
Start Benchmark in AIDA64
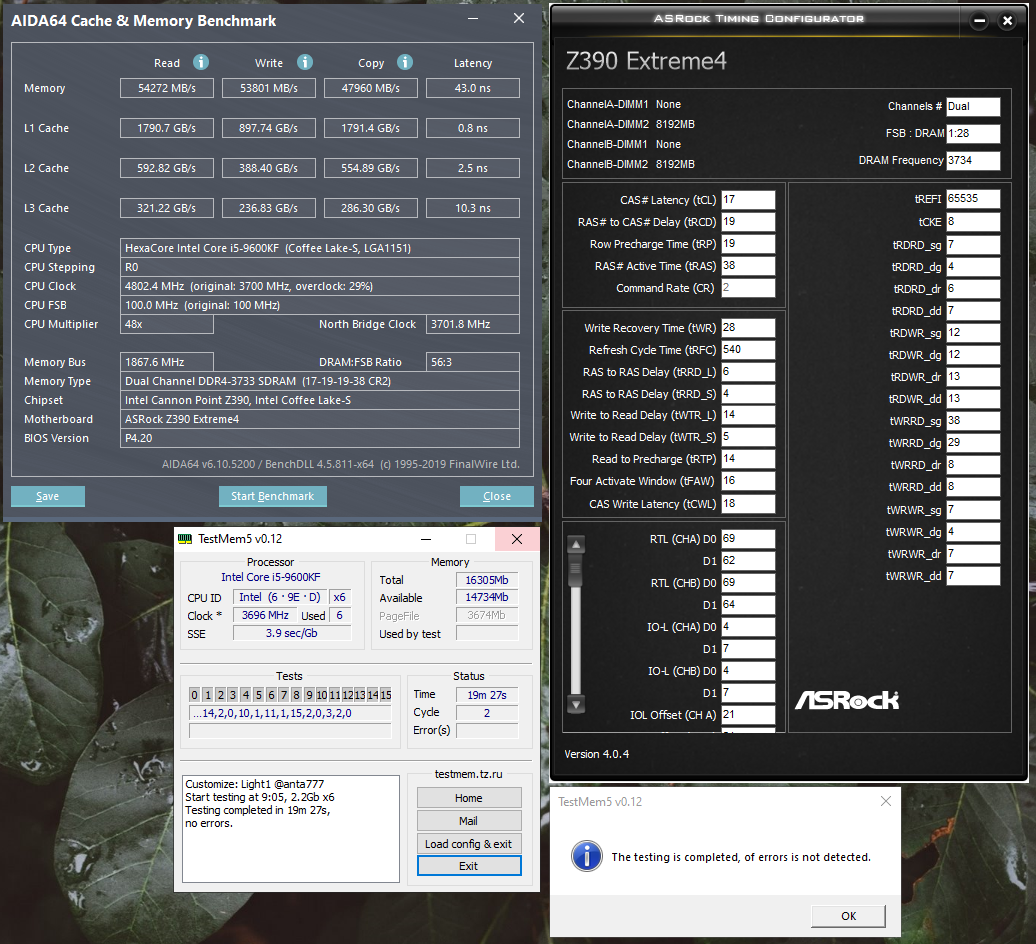coord(272,496)
